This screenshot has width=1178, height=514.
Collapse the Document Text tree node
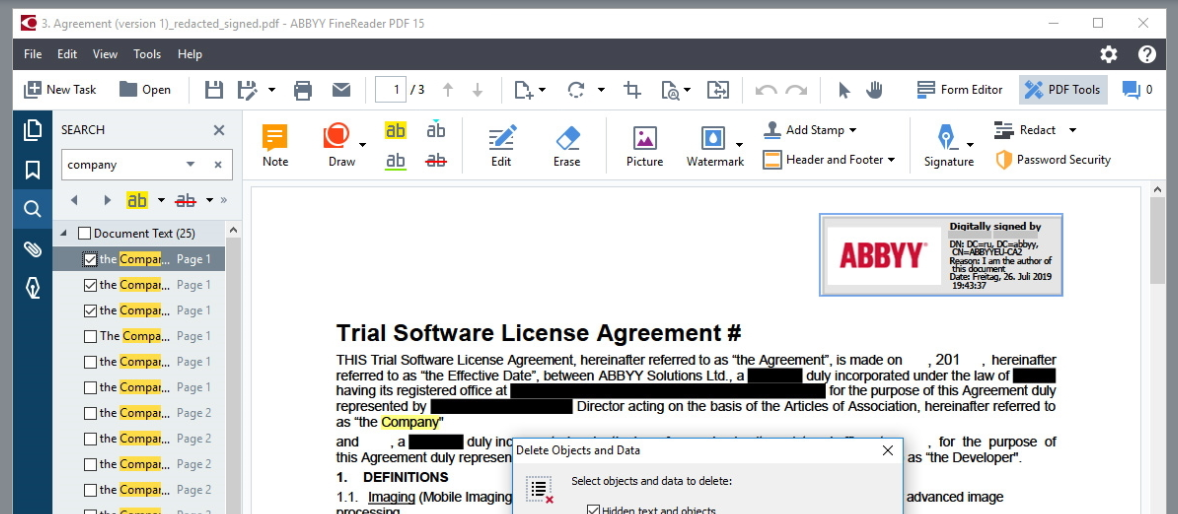pos(63,234)
